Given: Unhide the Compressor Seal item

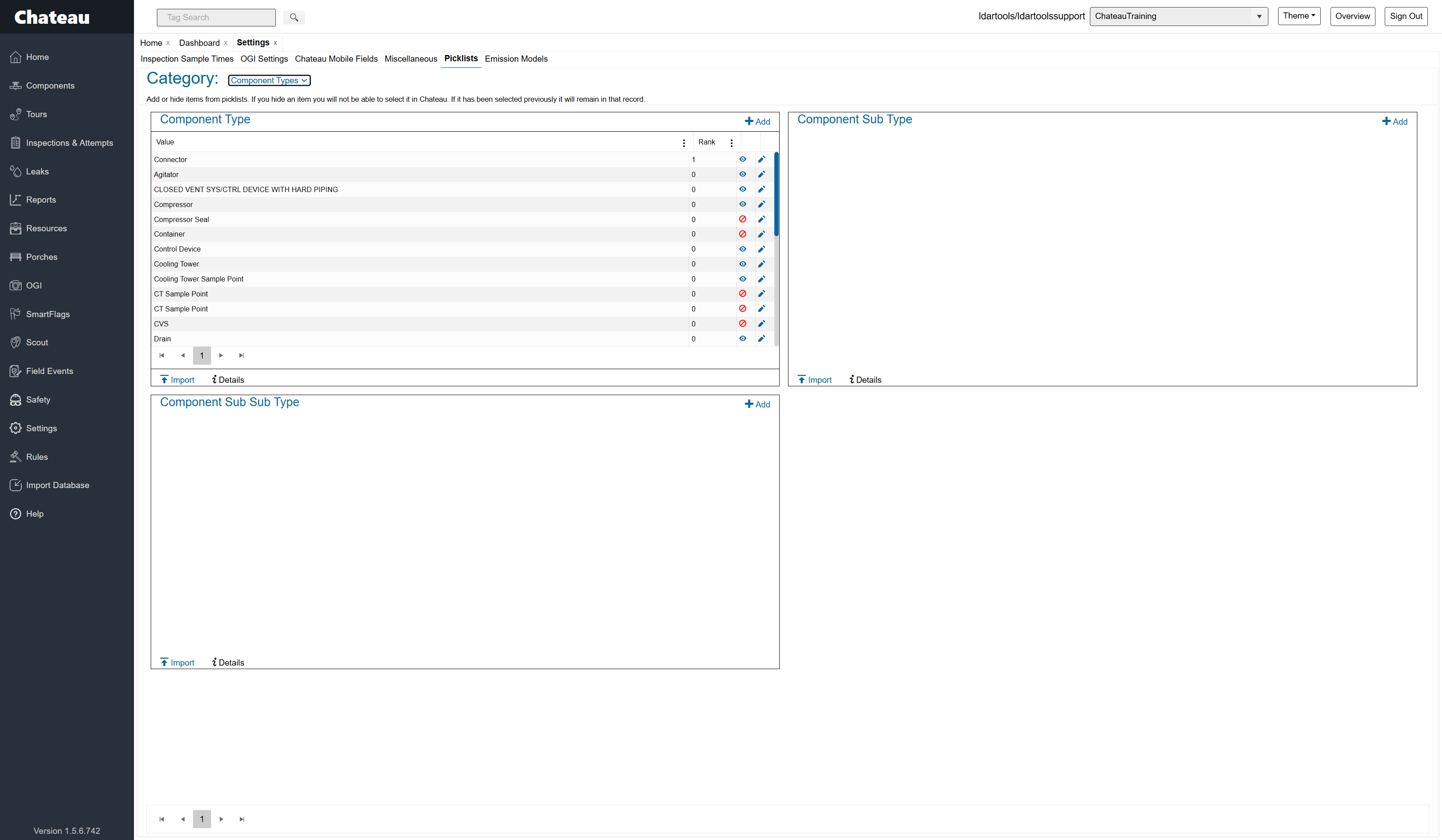Looking at the screenshot, I should coord(743,219).
